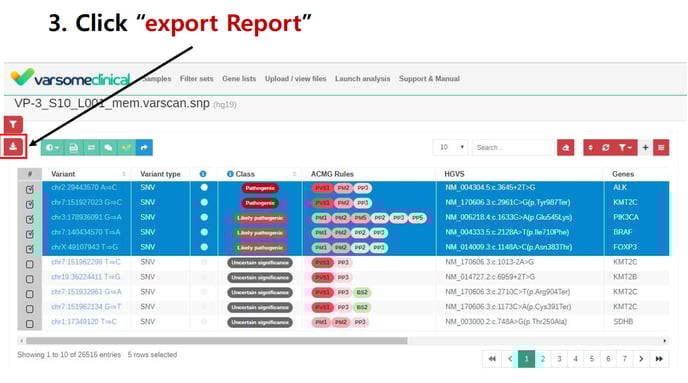Open the Samples menu
Image resolution: width=688 pixels, height=383 pixels.
[157, 79]
